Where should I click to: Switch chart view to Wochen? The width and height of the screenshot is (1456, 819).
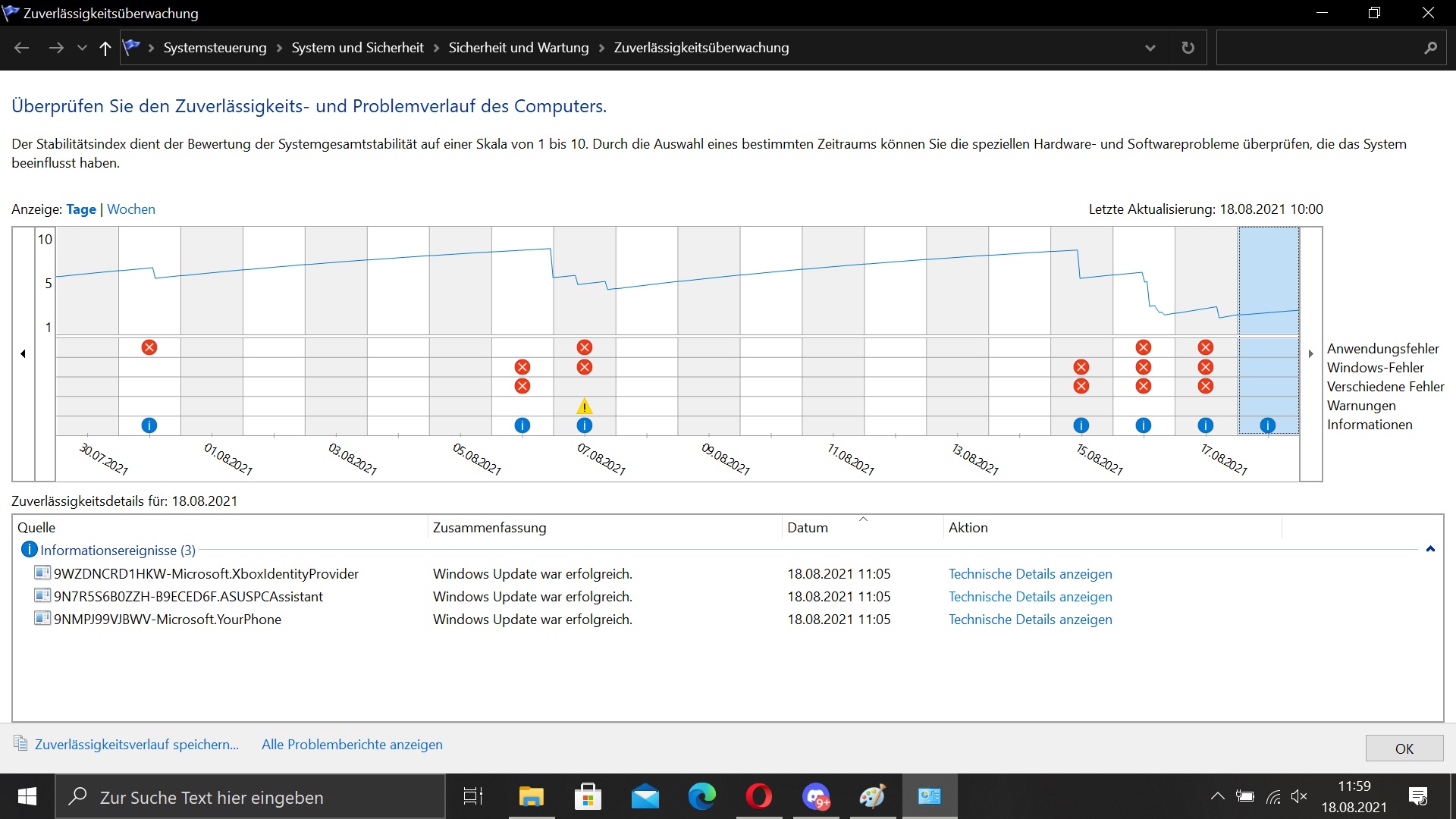[131, 209]
